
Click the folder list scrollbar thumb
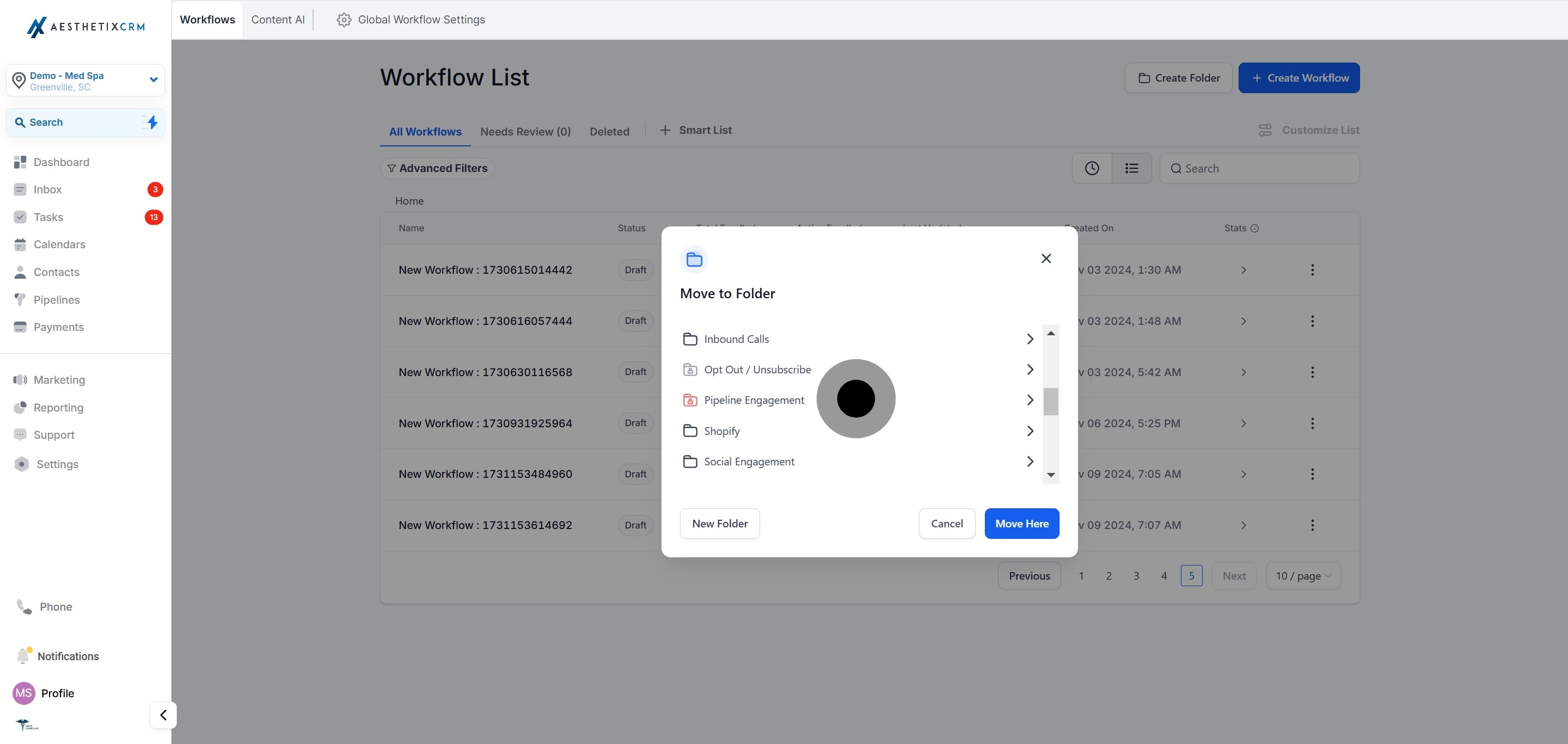click(1051, 402)
